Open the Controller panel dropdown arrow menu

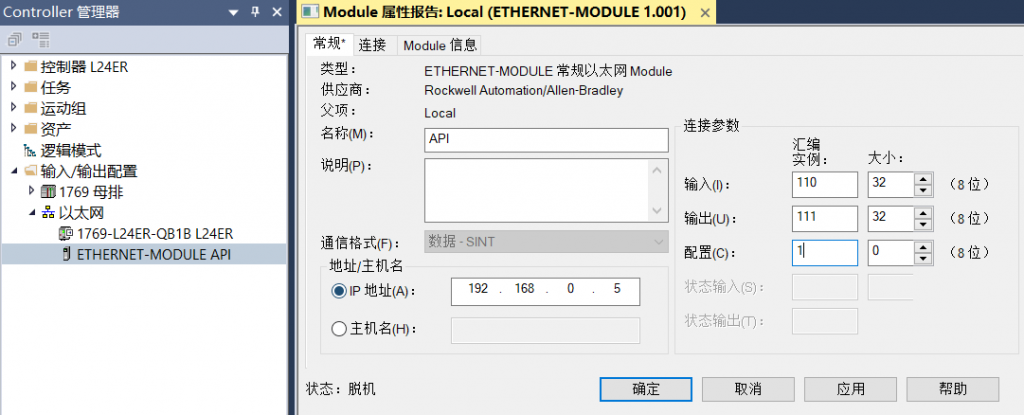coord(234,12)
